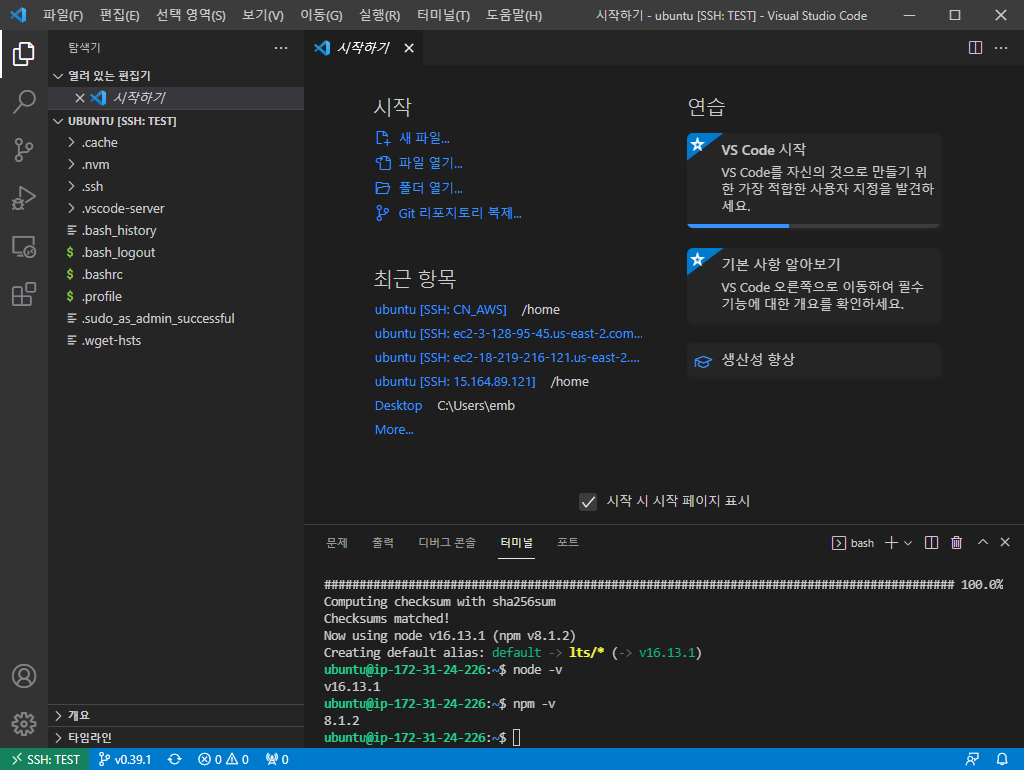Screen dimensions: 1024x770
Task: Kill terminal with trash icon
Action: pyautogui.click(x=956, y=543)
